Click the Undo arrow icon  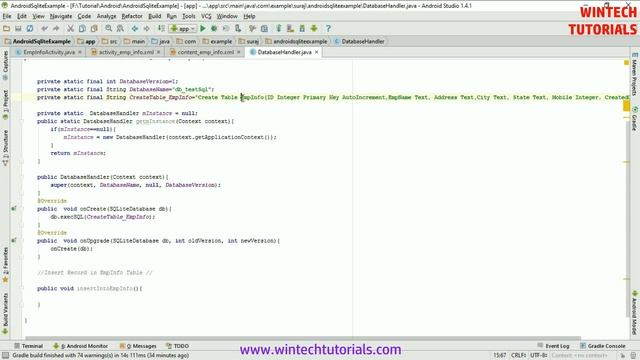[44, 29]
